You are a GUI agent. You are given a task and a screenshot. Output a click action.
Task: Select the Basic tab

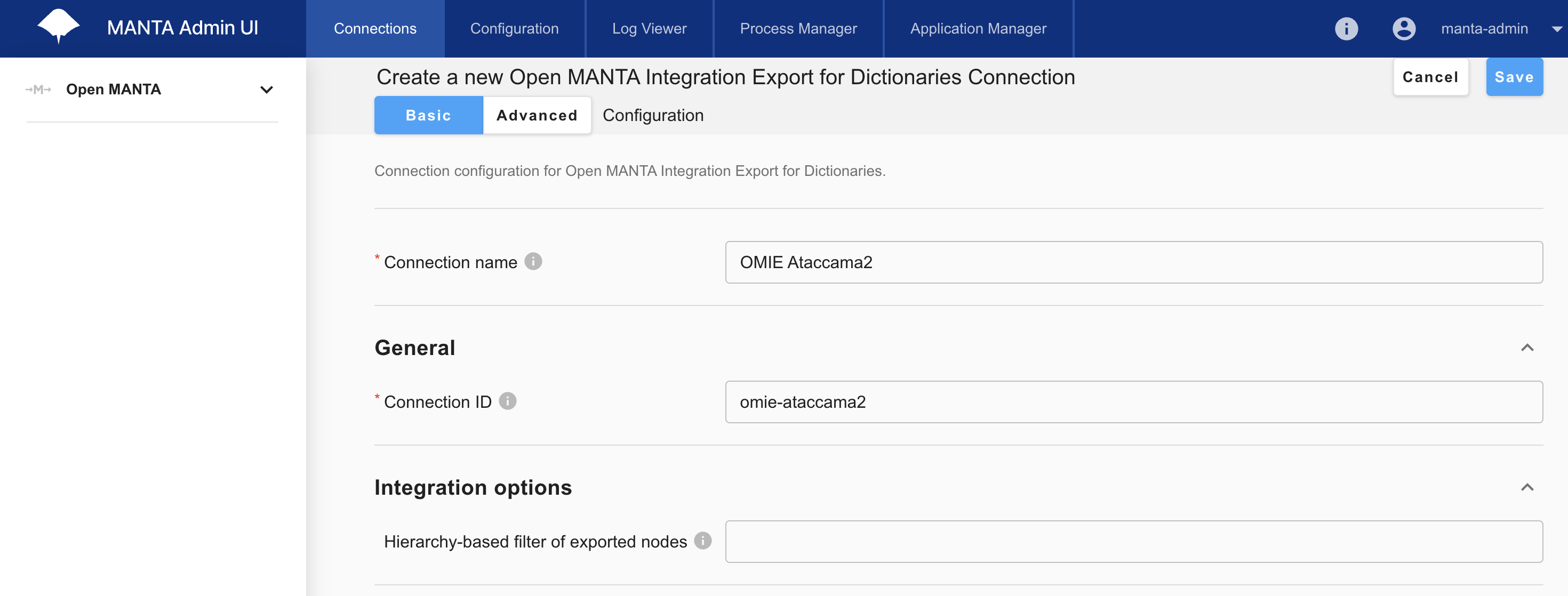coord(427,115)
